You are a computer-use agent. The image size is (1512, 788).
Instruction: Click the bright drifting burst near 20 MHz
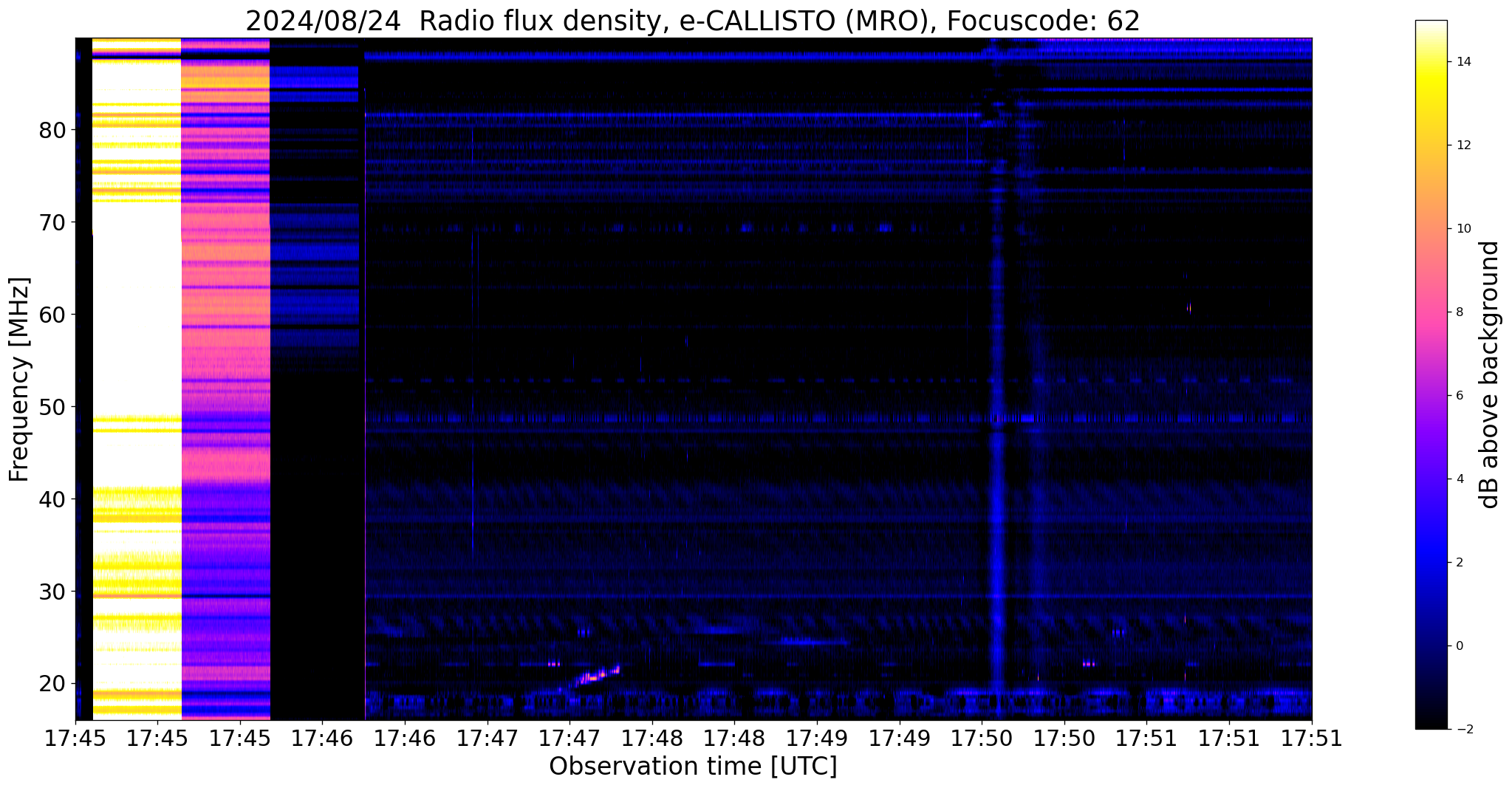598,674
